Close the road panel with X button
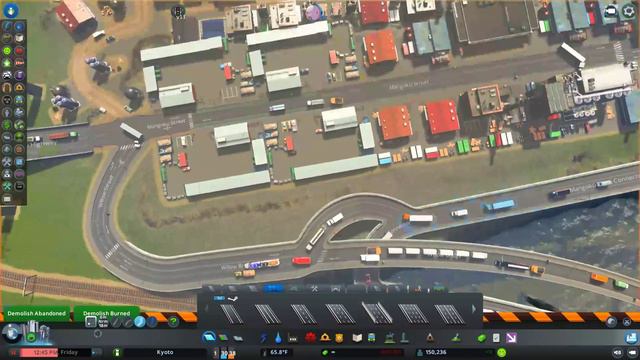640x360 pixels. coord(627,322)
